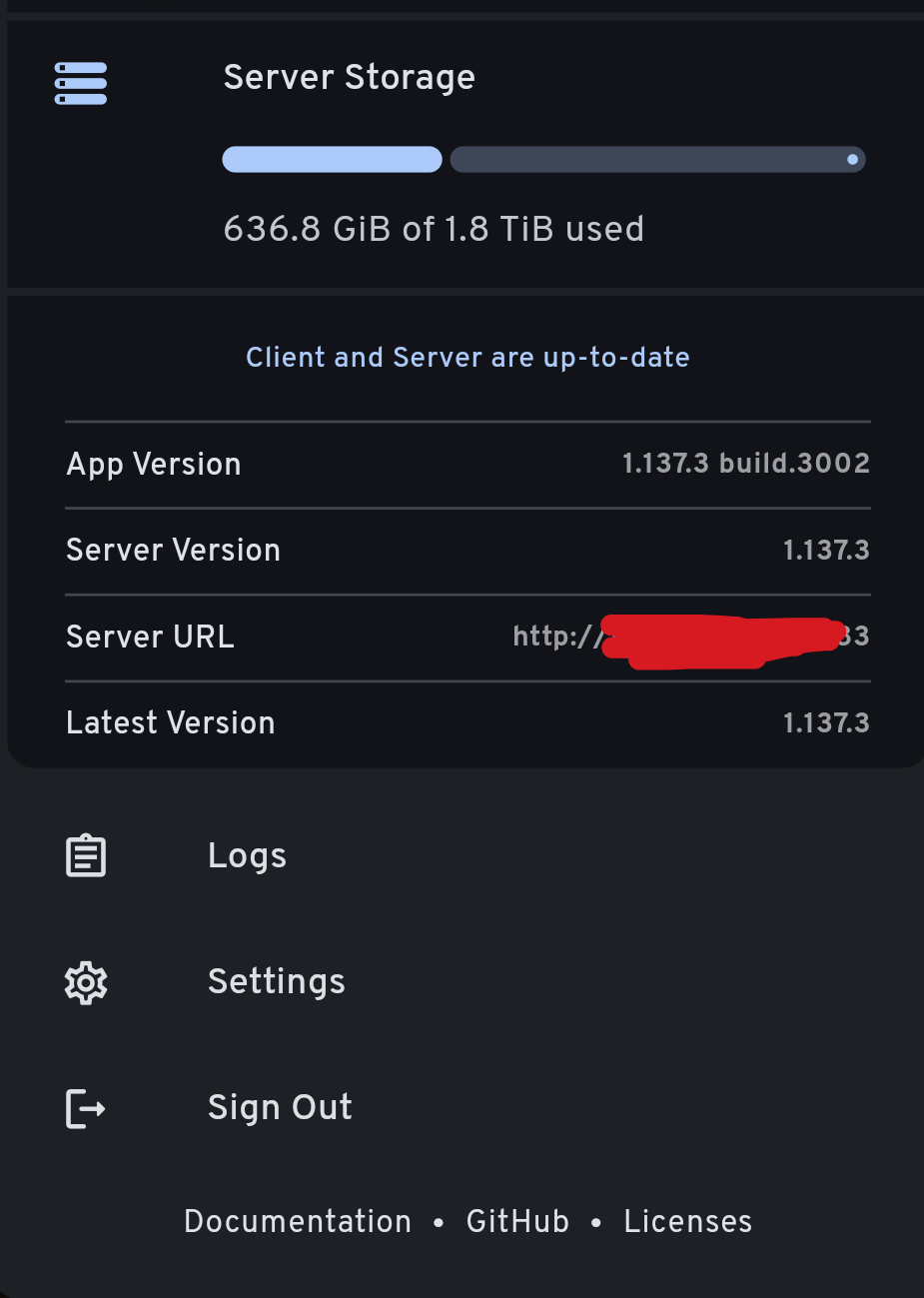The width and height of the screenshot is (924, 1298).
Task: Click the up-to-date status message
Action: coord(467,357)
